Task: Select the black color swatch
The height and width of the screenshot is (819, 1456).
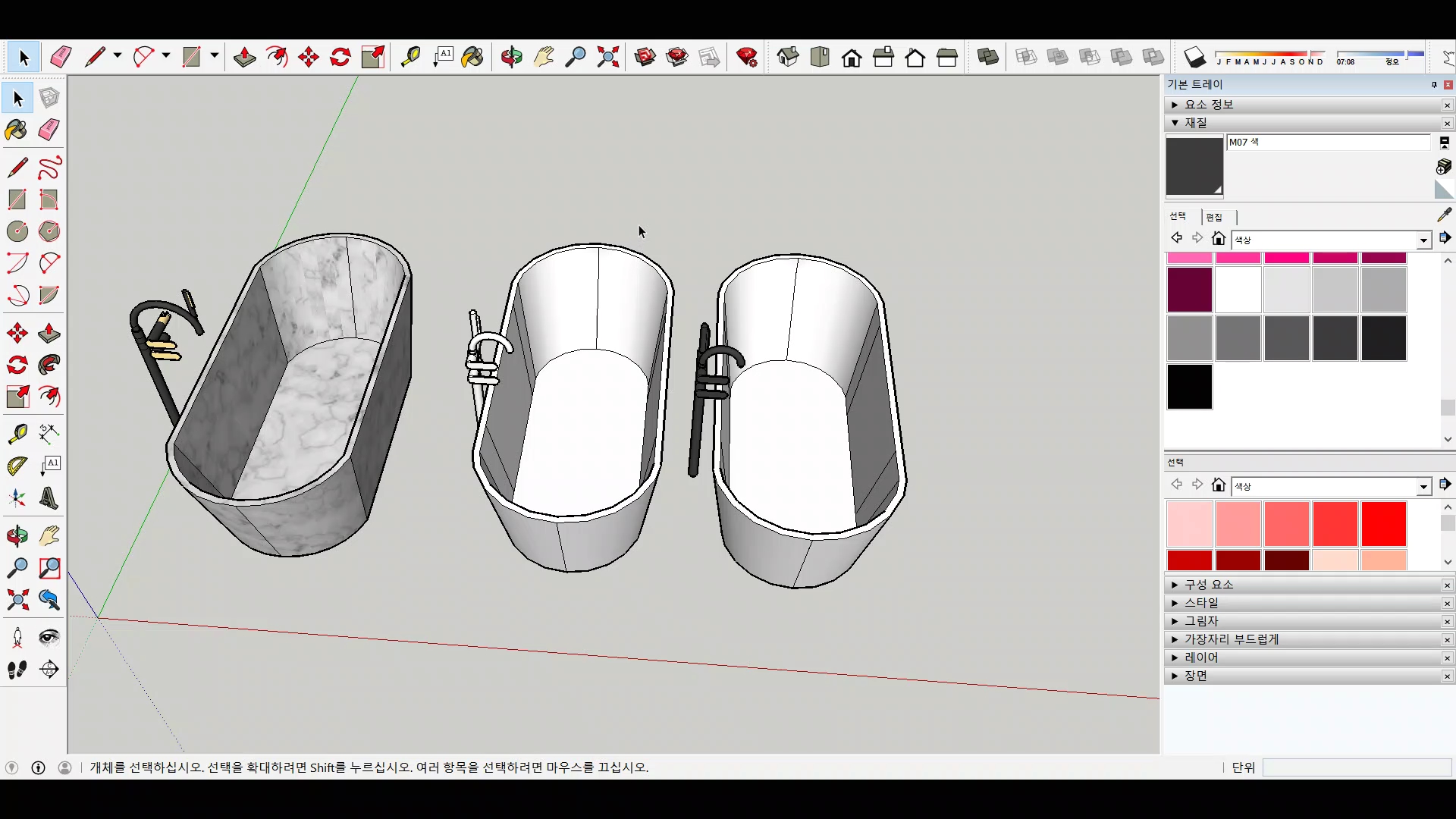Action: (1189, 387)
